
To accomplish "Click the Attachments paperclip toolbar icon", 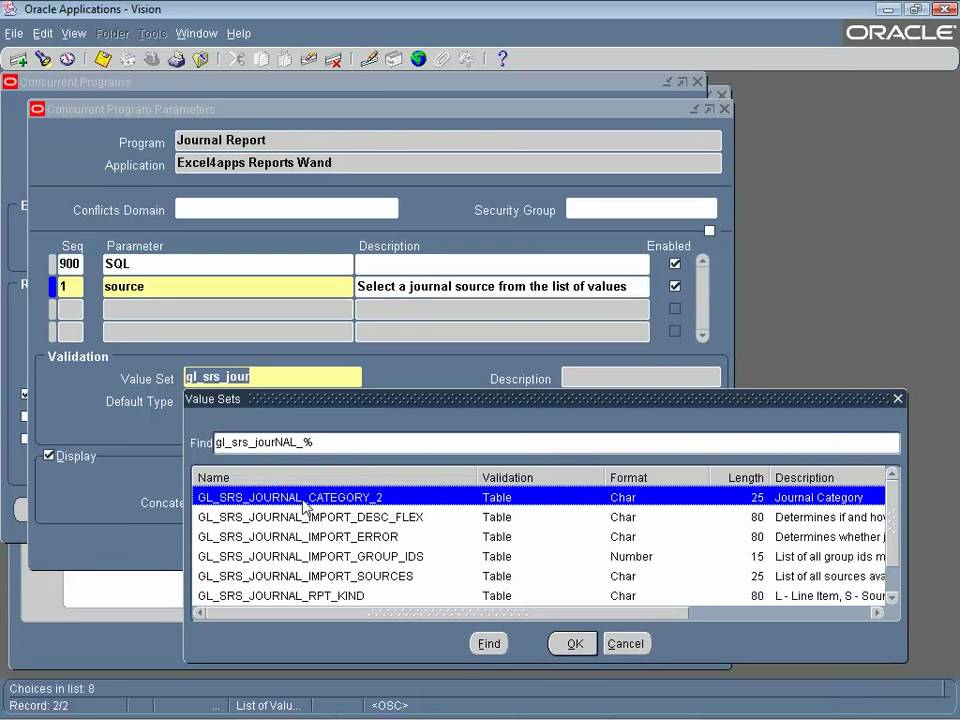I will 442,59.
